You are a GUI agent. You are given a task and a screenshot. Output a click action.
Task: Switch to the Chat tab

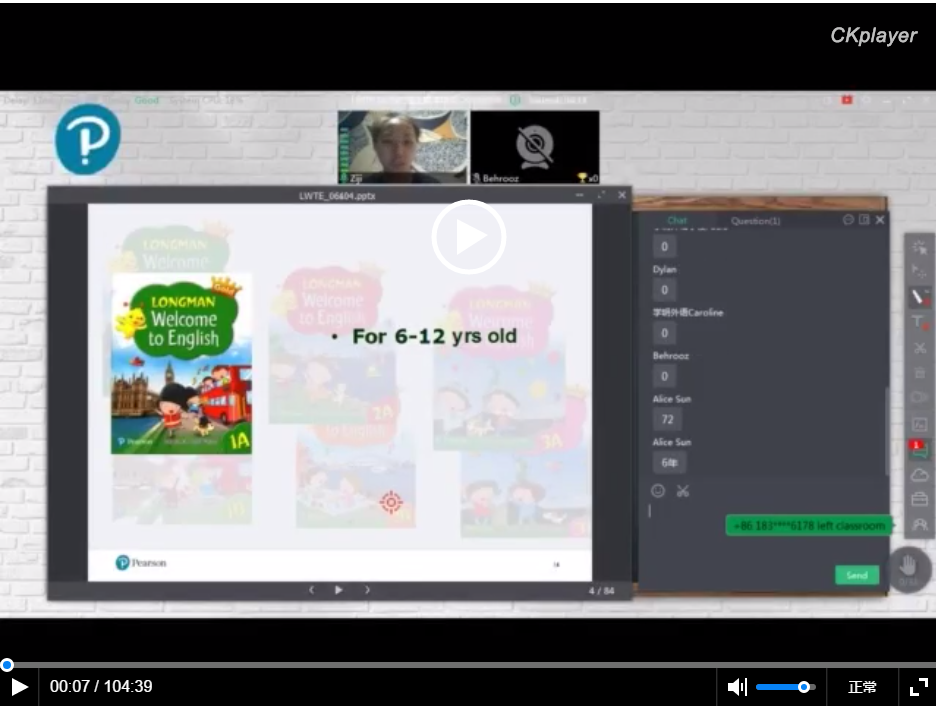tap(677, 220)
